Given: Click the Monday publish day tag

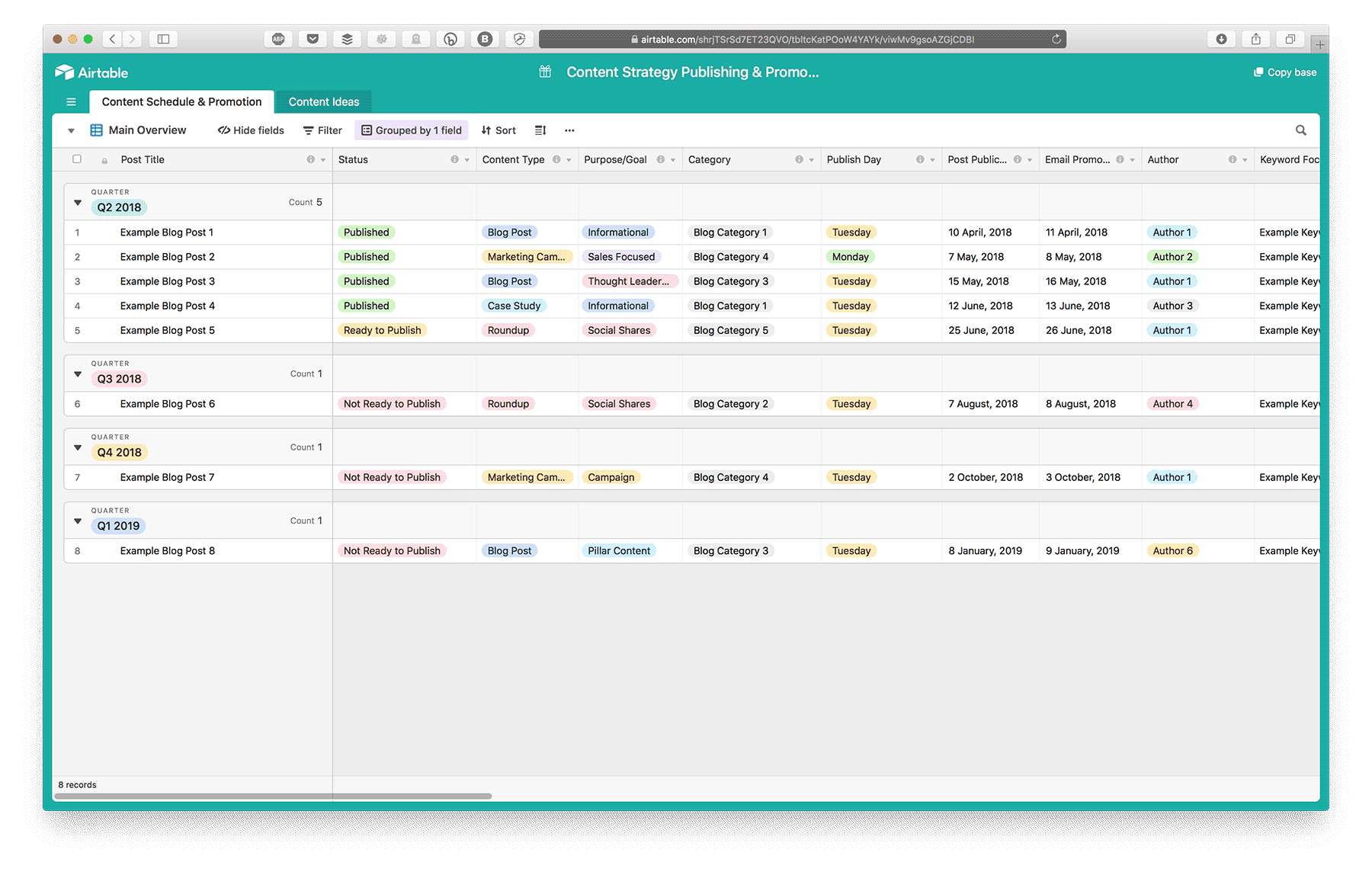Looking at the screenshot, I should coord(851,257).
